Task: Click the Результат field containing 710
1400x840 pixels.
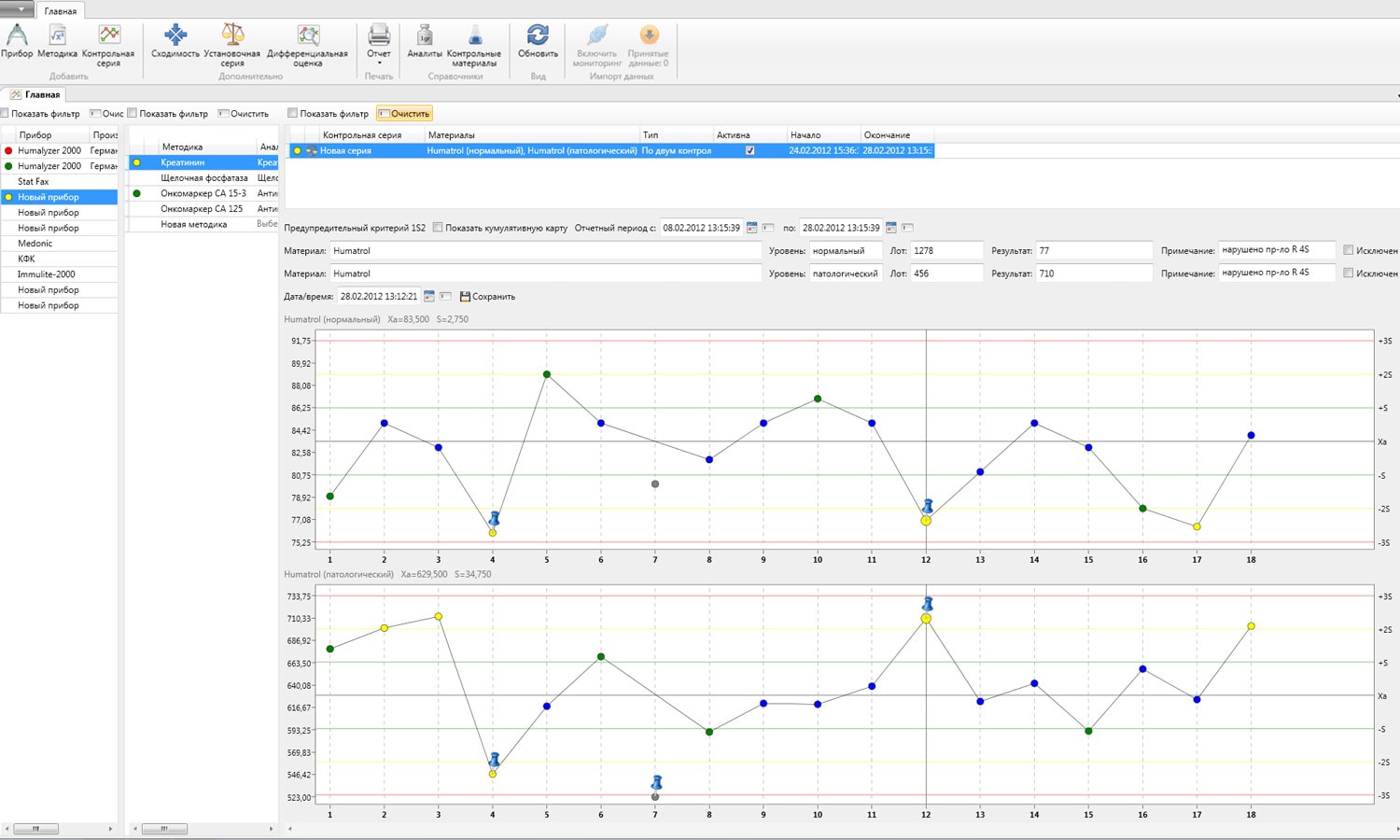Action: point(1094,273)
